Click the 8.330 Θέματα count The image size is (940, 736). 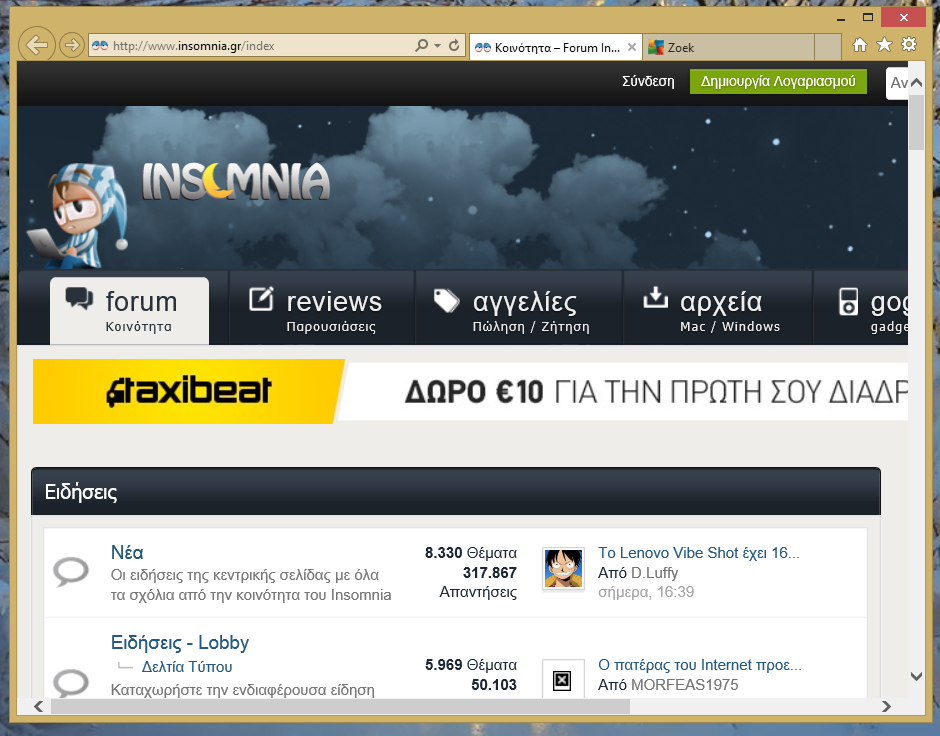(x=471, y=553)
